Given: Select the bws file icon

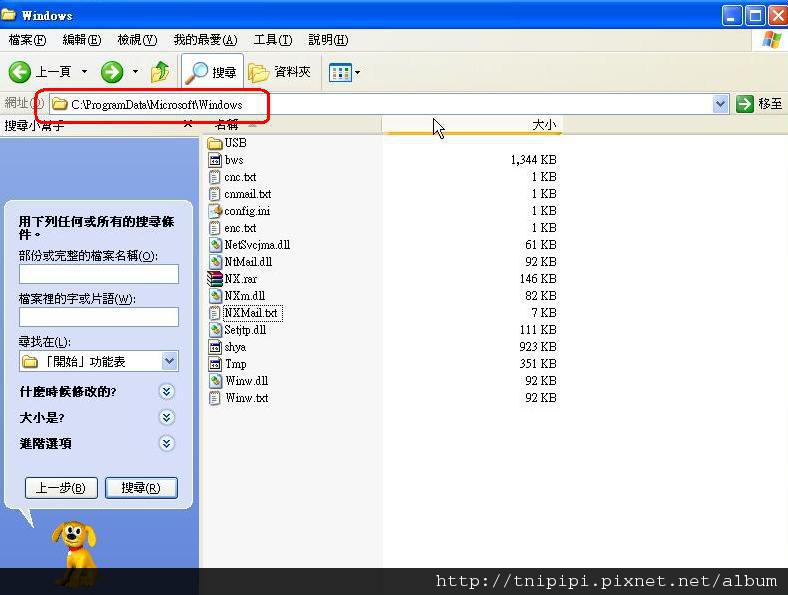Looking at the screenshot, I should point(215,160).
